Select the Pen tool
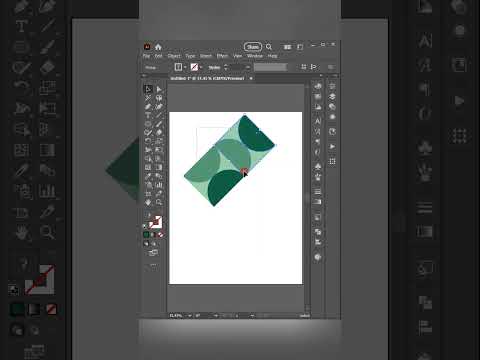480x360 pixels. pos(148,107)
